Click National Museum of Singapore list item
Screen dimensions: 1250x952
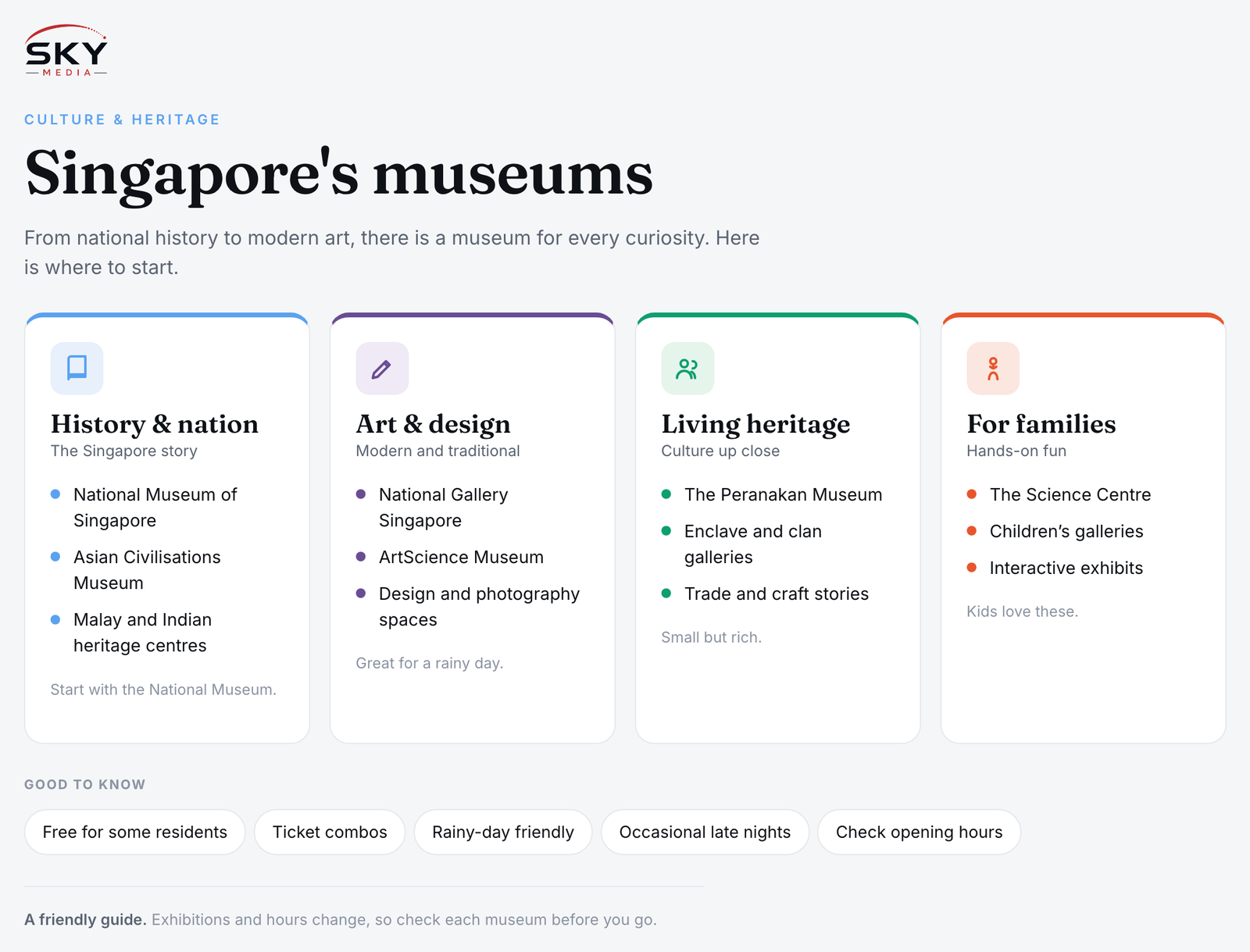[155, 508]
